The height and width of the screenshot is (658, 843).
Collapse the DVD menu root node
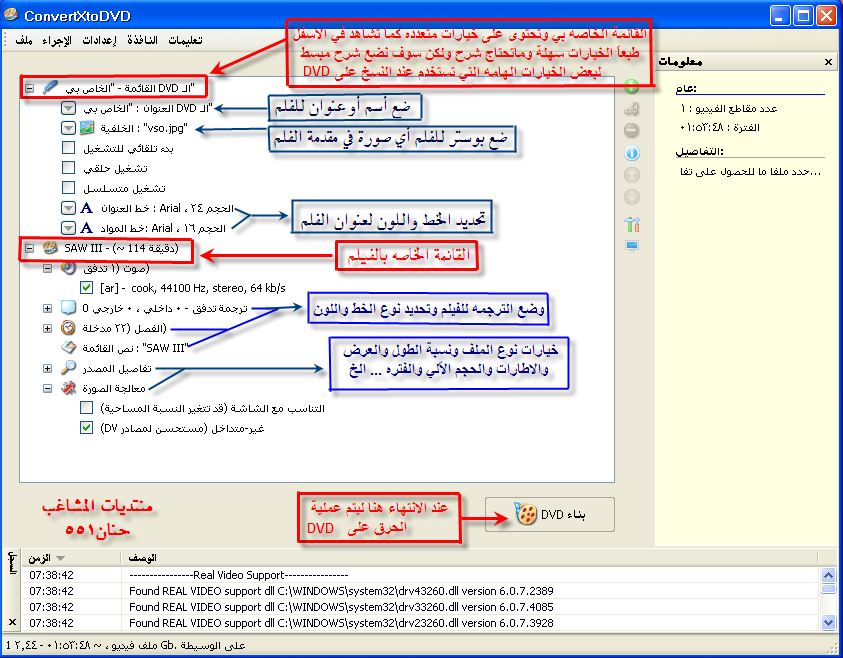click(x=29, y=87)
